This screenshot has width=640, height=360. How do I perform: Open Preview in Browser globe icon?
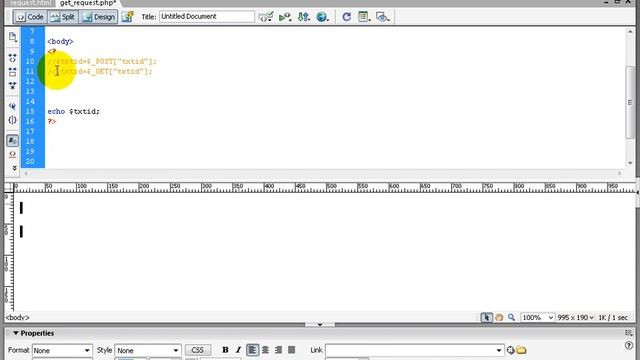click(322, 17)
